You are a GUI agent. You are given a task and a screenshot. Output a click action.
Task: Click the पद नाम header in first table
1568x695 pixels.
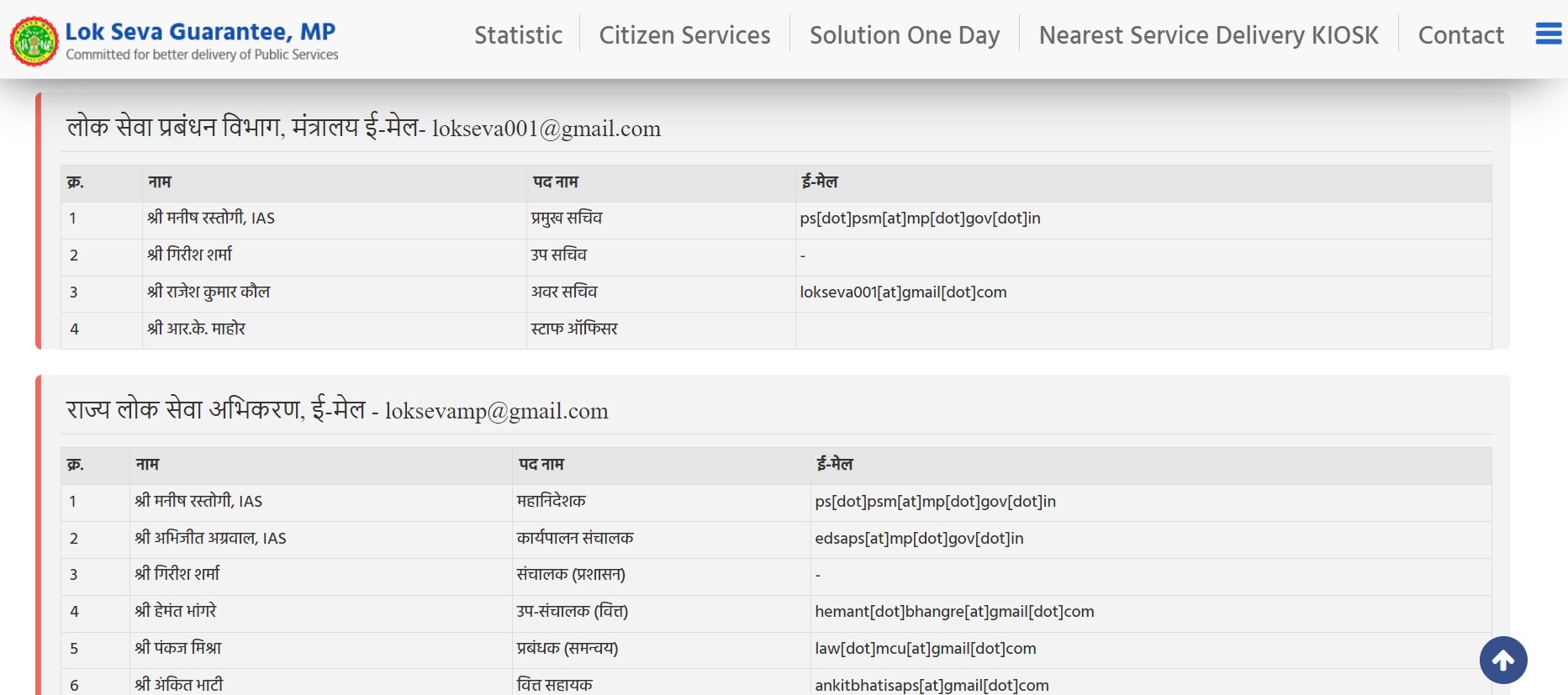click(555, 182)
